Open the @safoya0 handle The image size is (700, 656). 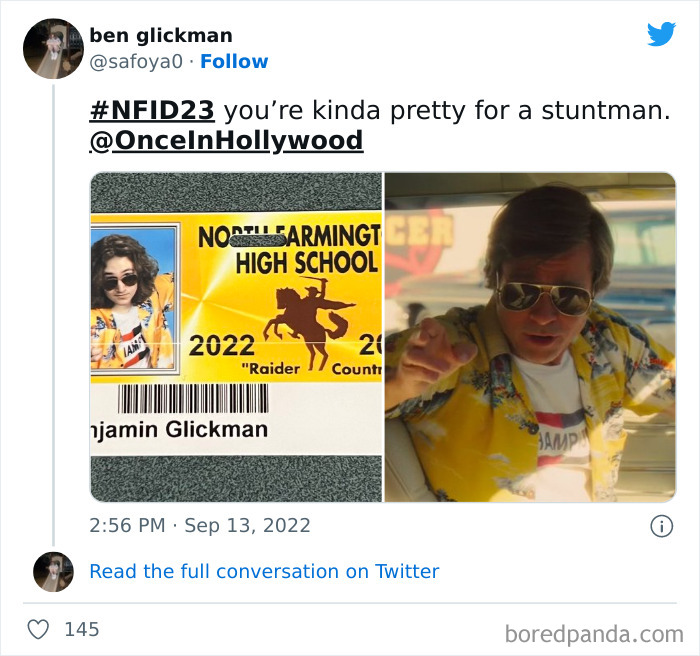pyautogui.click(x=136, y=62)
